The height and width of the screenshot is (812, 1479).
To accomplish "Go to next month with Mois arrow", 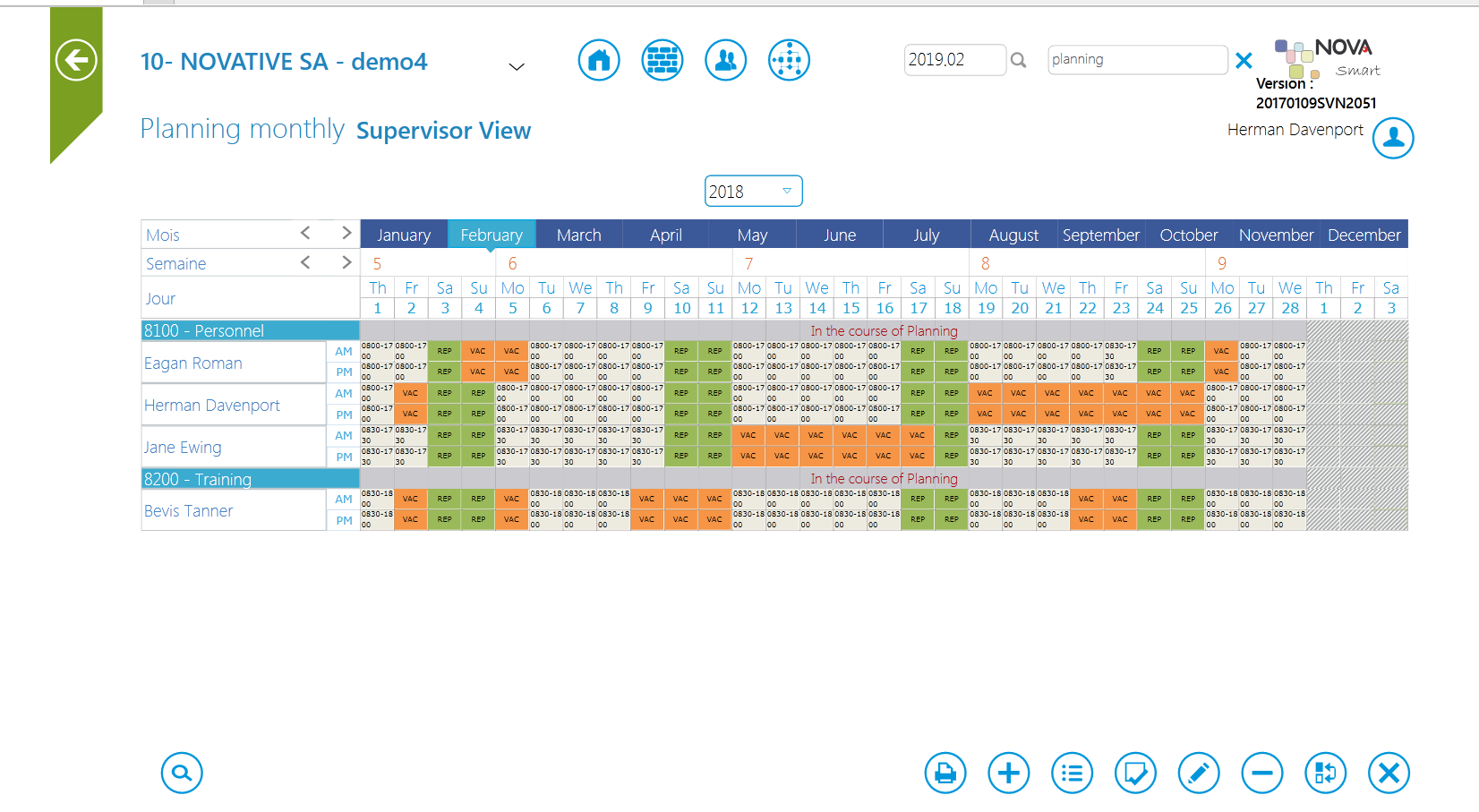I will tap(346, 234).
